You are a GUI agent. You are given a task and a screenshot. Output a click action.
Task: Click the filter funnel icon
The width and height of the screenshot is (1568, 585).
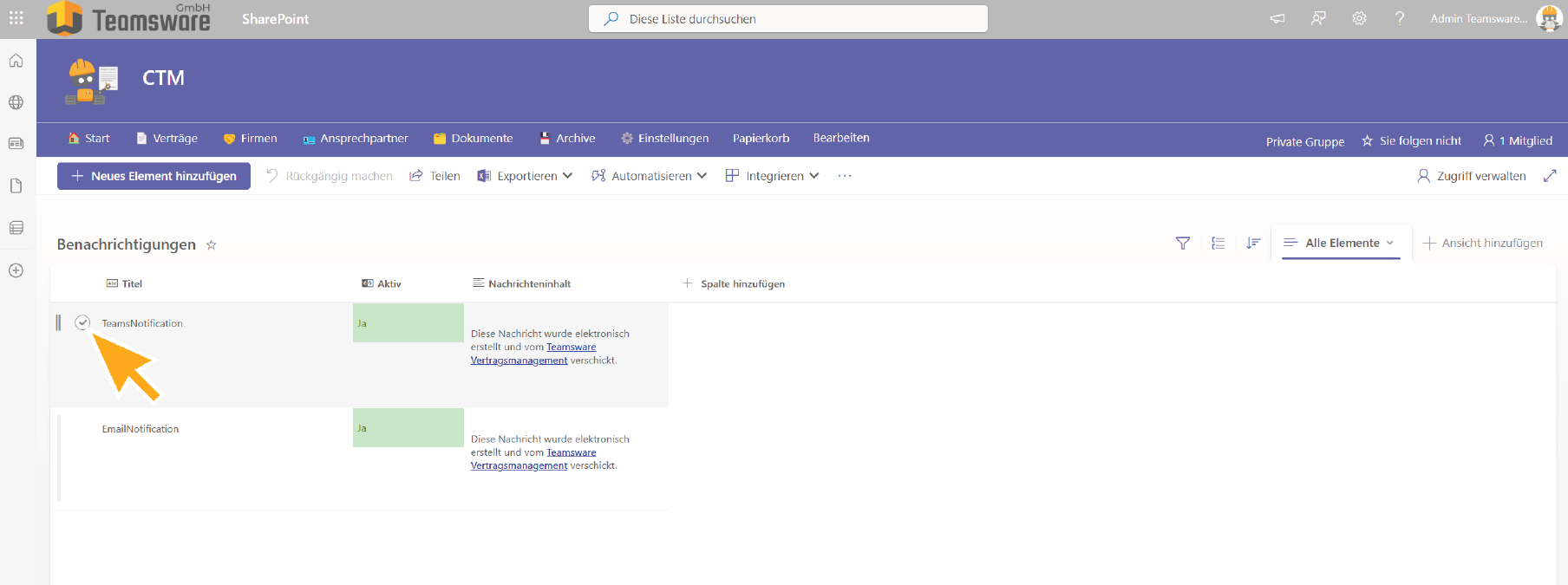coord(1182,244)
